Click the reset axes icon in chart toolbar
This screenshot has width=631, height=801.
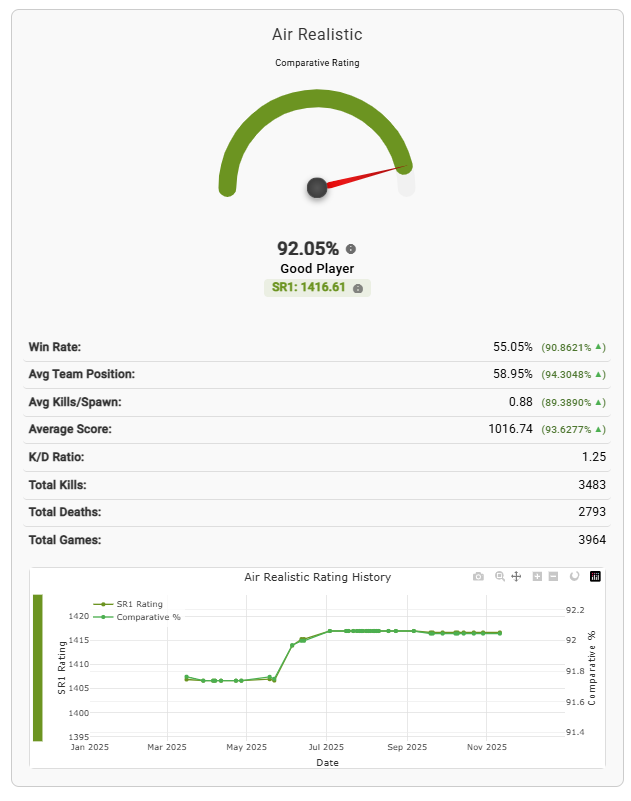click(574, 577)
